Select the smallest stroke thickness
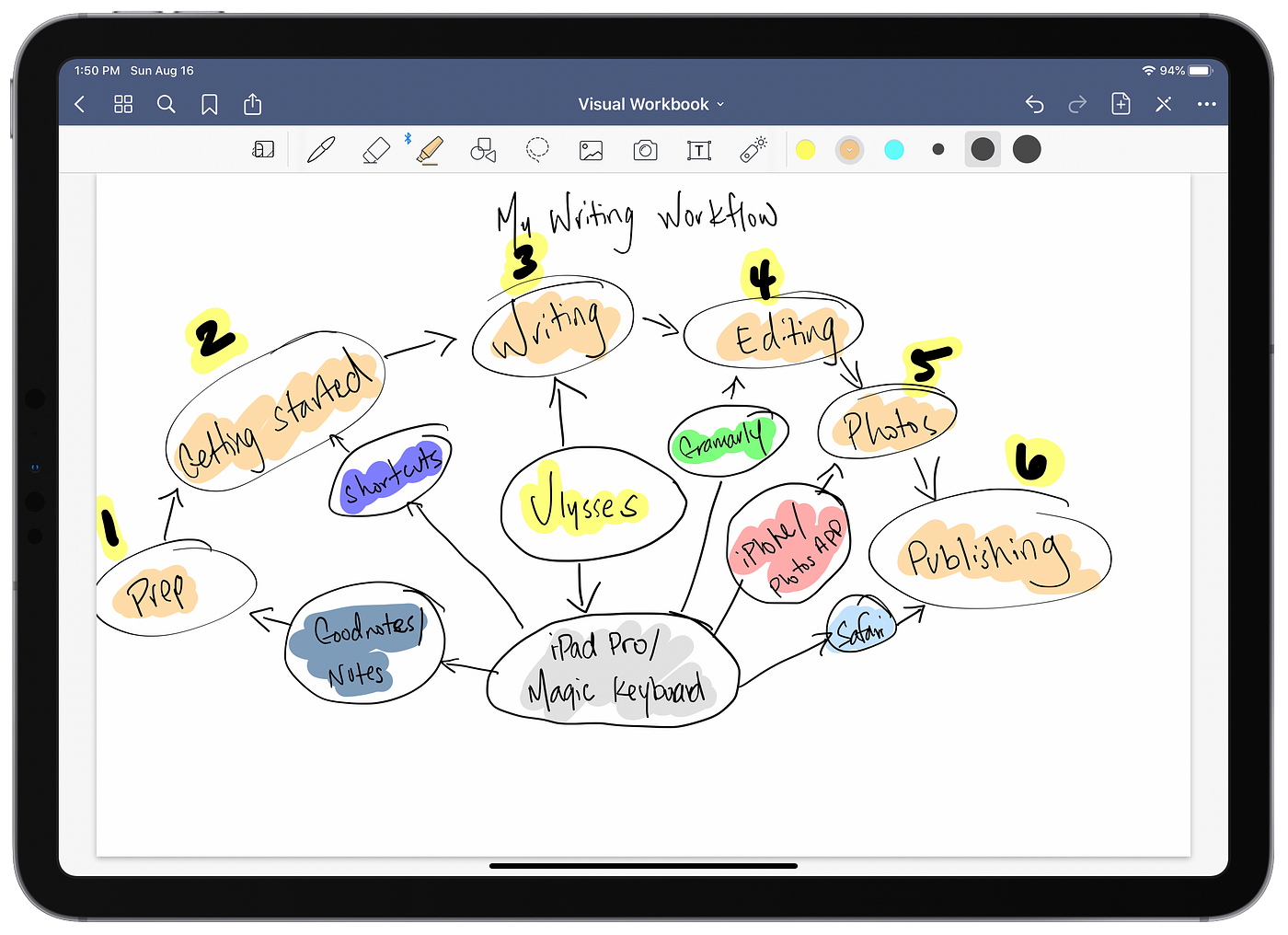The height and width of the screenshot is (935, 1288). 938,149
